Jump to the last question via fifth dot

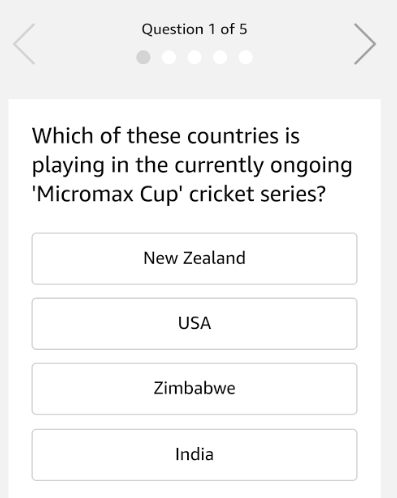click(246, 57)
